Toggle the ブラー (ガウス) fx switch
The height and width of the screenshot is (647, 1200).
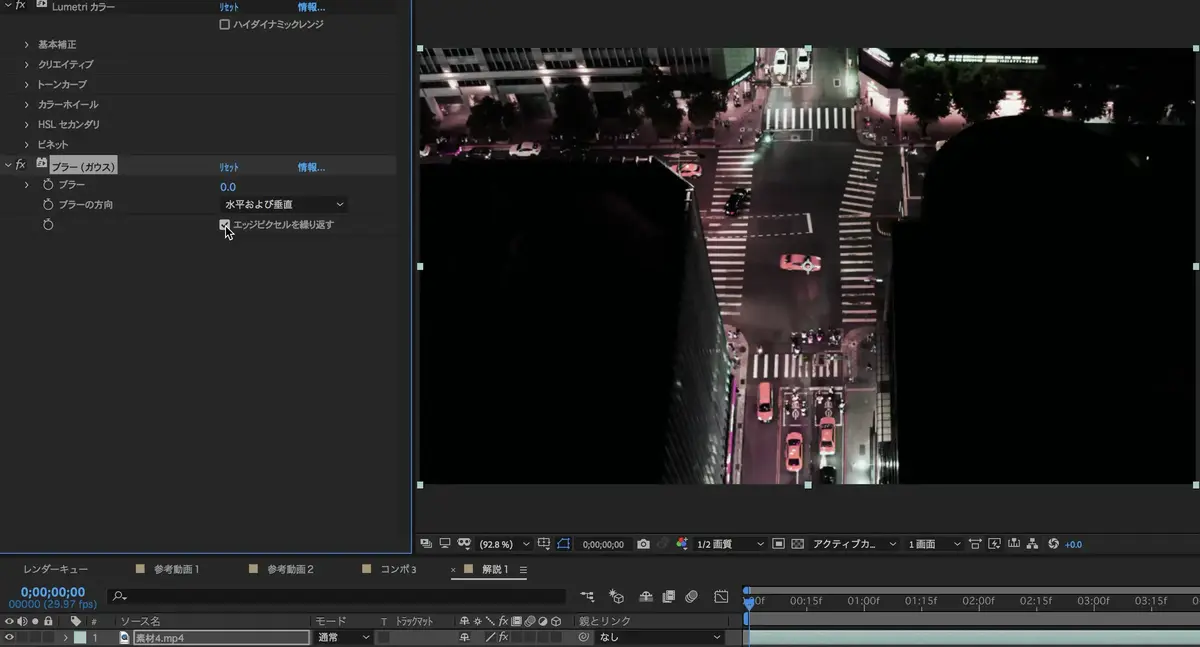tap(20, 165)
